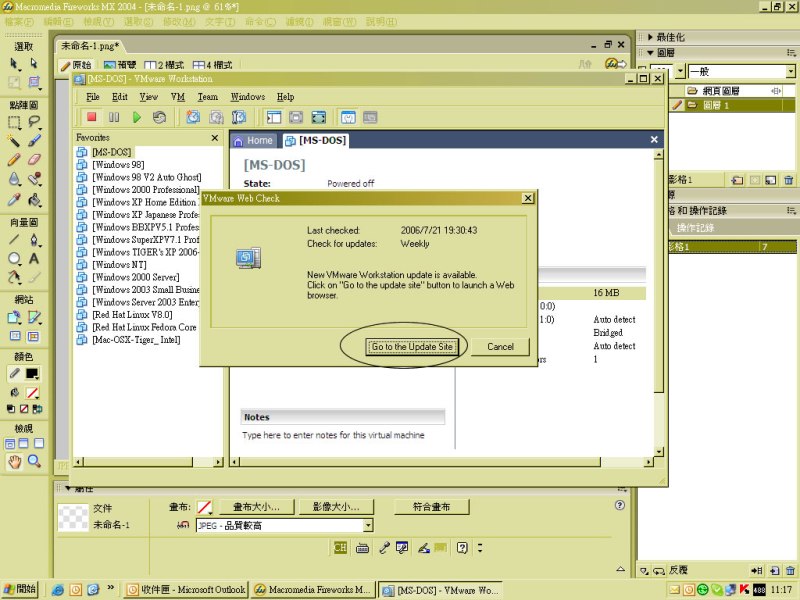Select the Blur tool
This screenshot has width=800, height=600.
click(14, 179)
